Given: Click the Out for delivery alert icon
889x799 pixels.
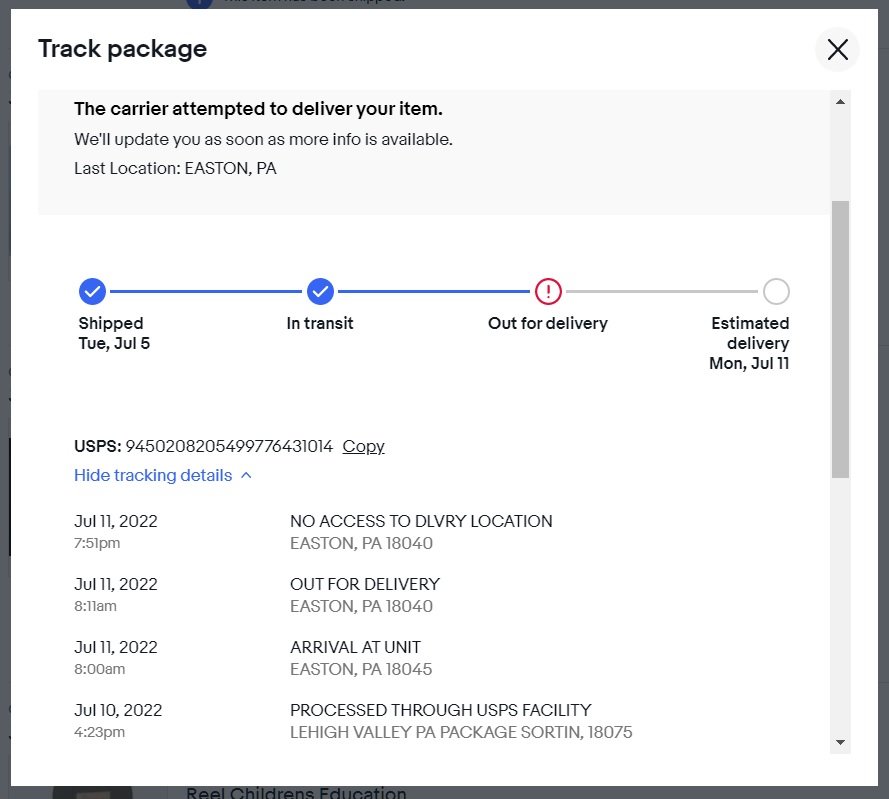Looking at the screenshot, I should click(x=548, y=292).
